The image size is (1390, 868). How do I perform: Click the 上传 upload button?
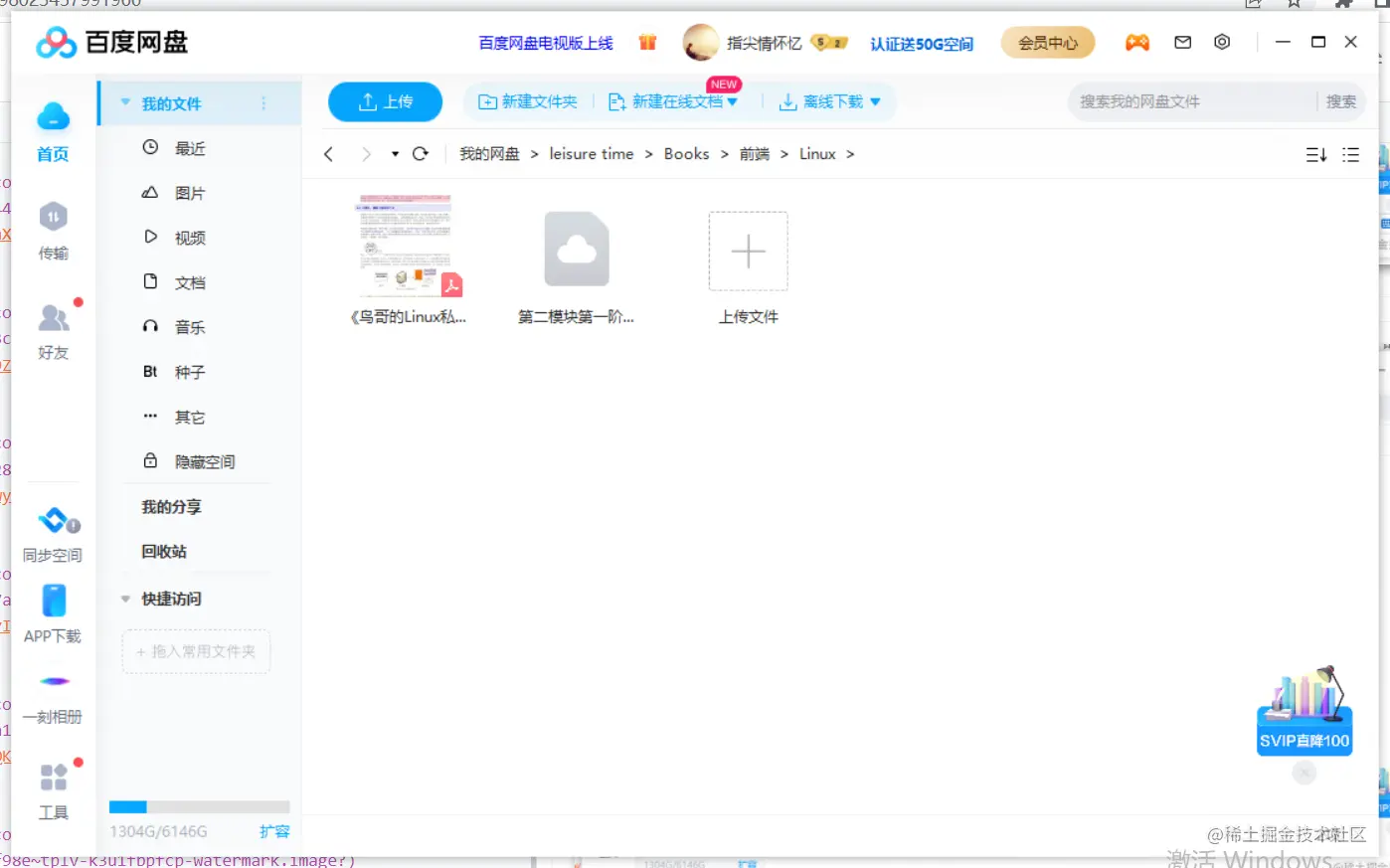(x=386, y=101)
